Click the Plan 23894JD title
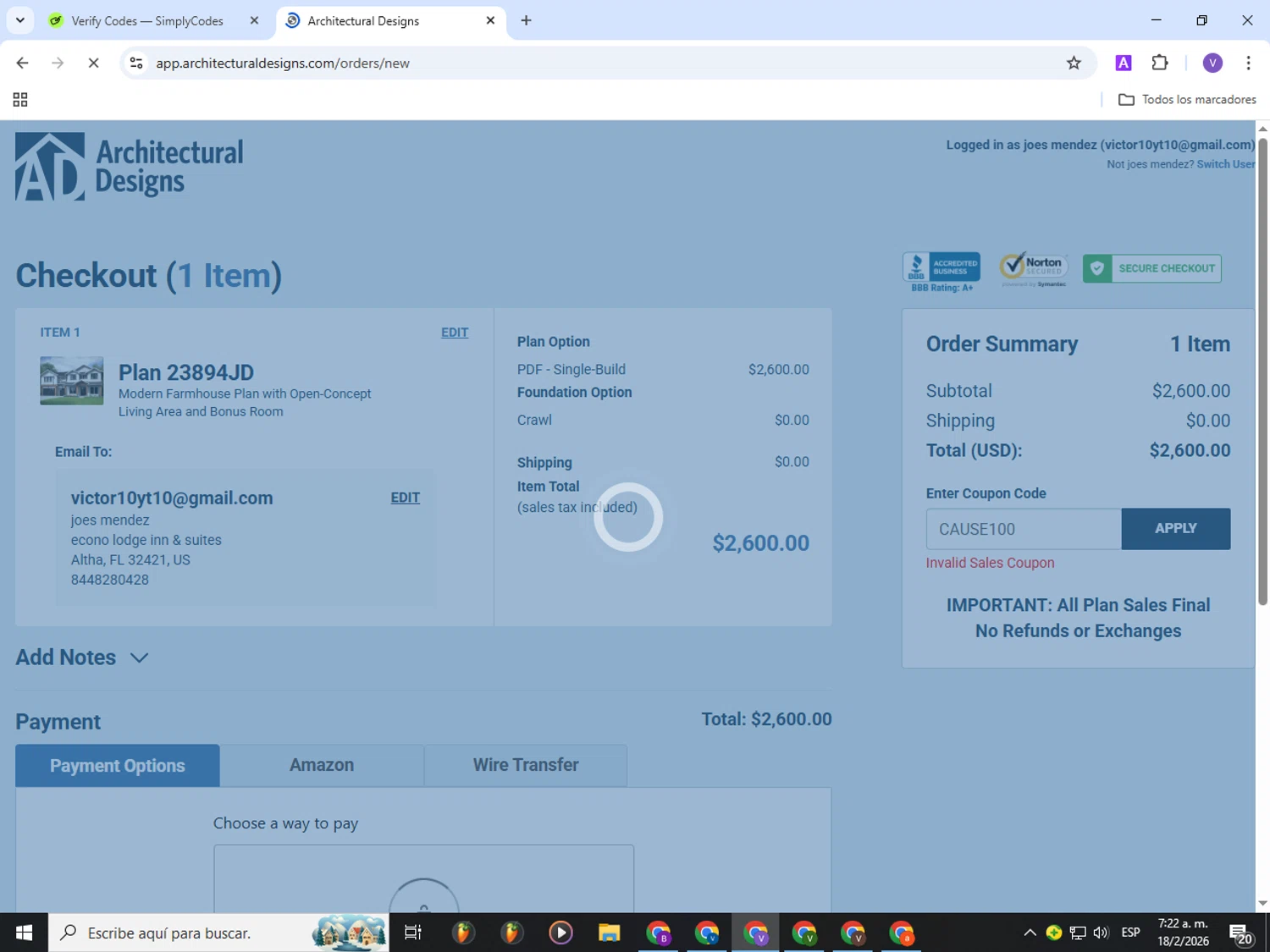This screenshot has width=1270, height=952. tap(186, 372)
